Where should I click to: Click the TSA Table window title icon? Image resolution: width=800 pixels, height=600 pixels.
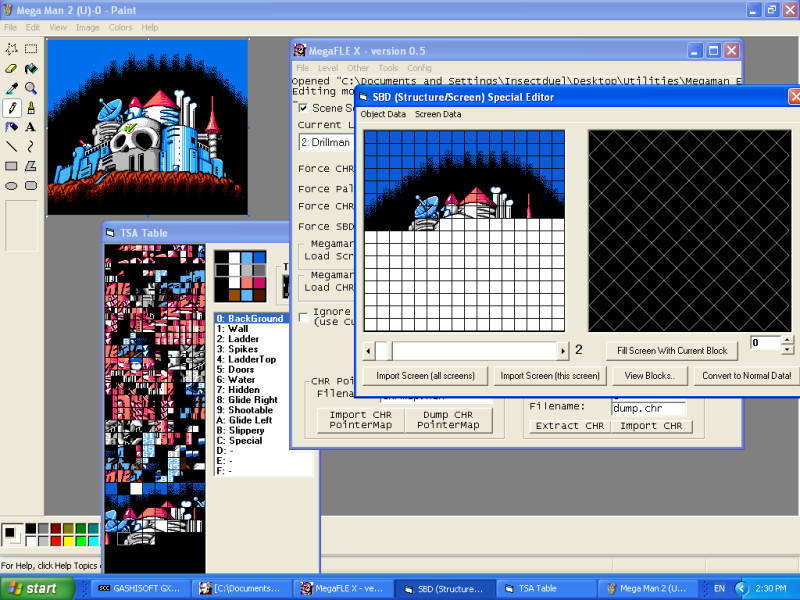[110, 233]
